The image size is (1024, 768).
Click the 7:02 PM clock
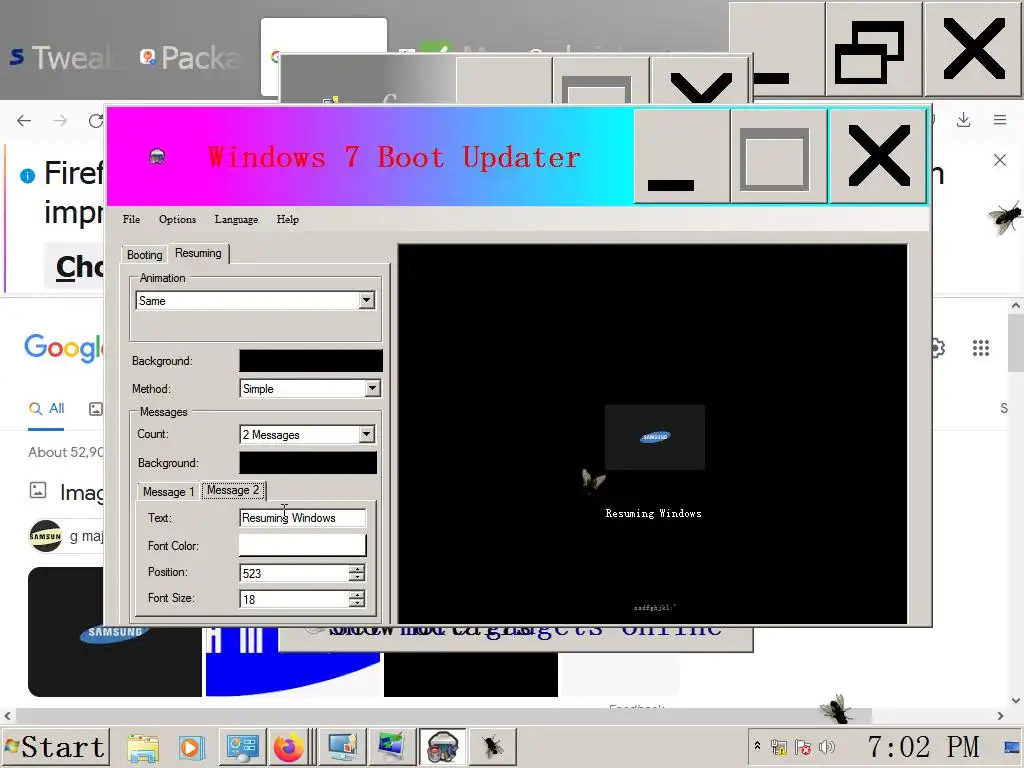[923, 746]
